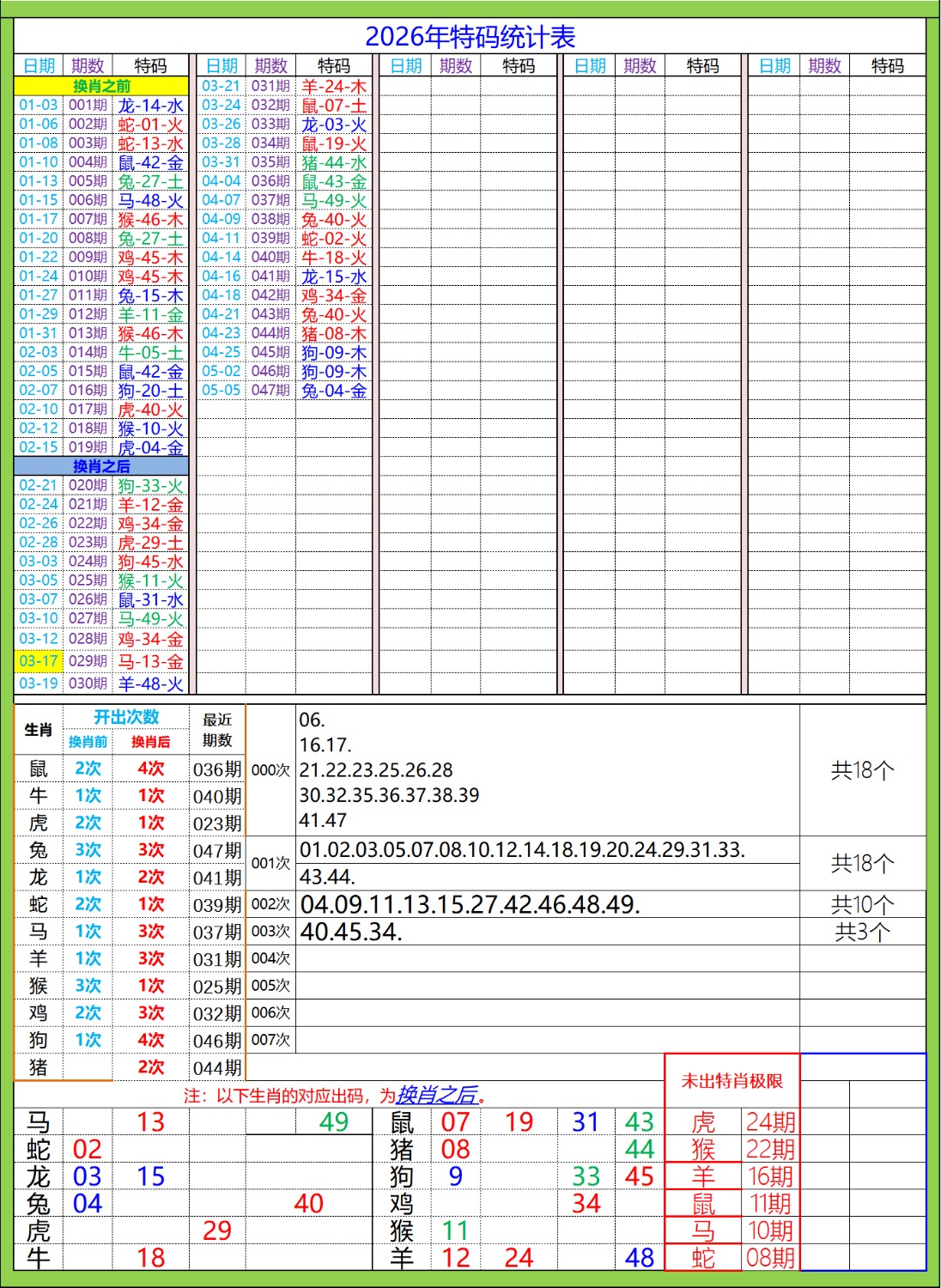Select the result cell 兔-04-金
941x1288 pixels.
[334, 390]
